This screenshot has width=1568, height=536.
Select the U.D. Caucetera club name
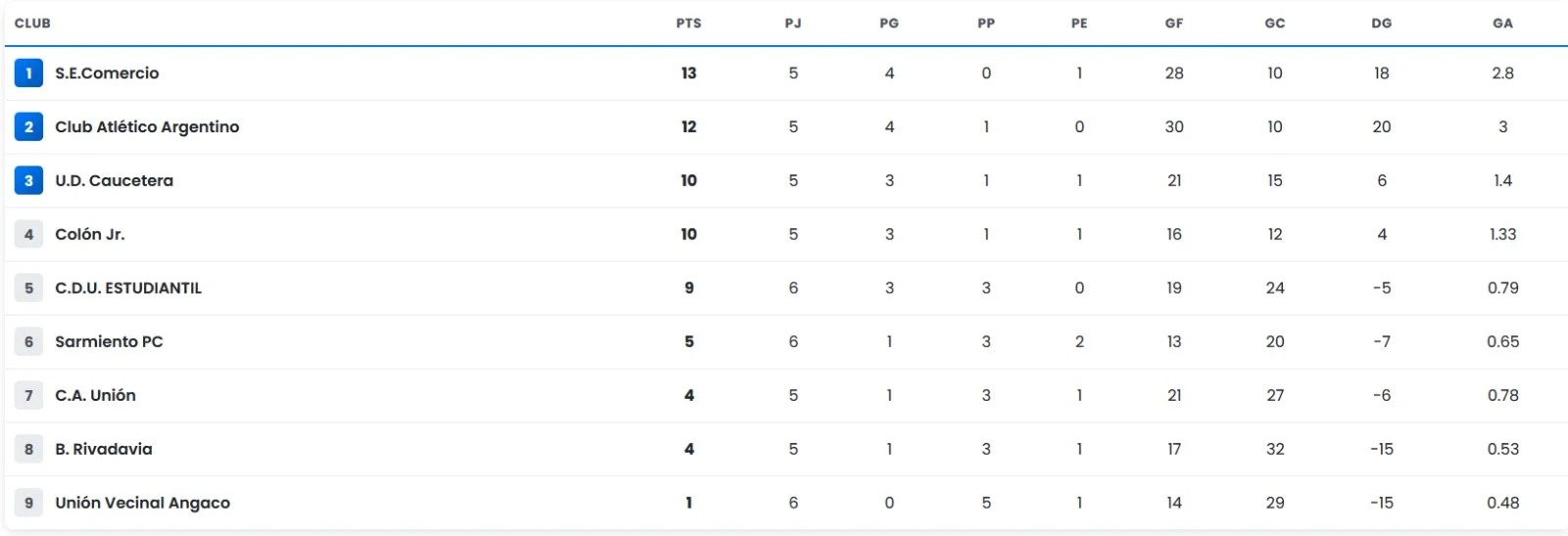(114, 181)
